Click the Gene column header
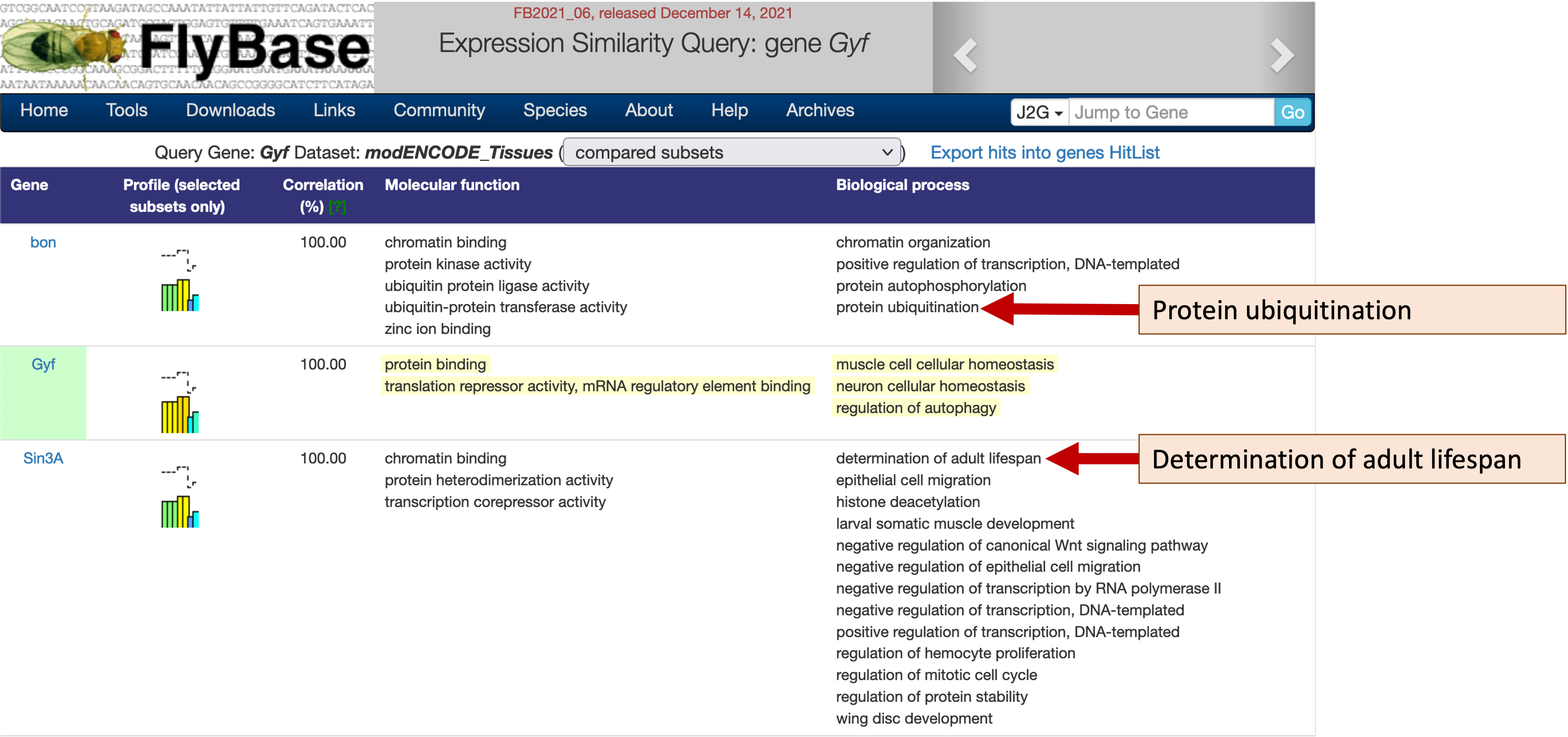This screenshot has width=1568, height=737. [x=29, y=185]
